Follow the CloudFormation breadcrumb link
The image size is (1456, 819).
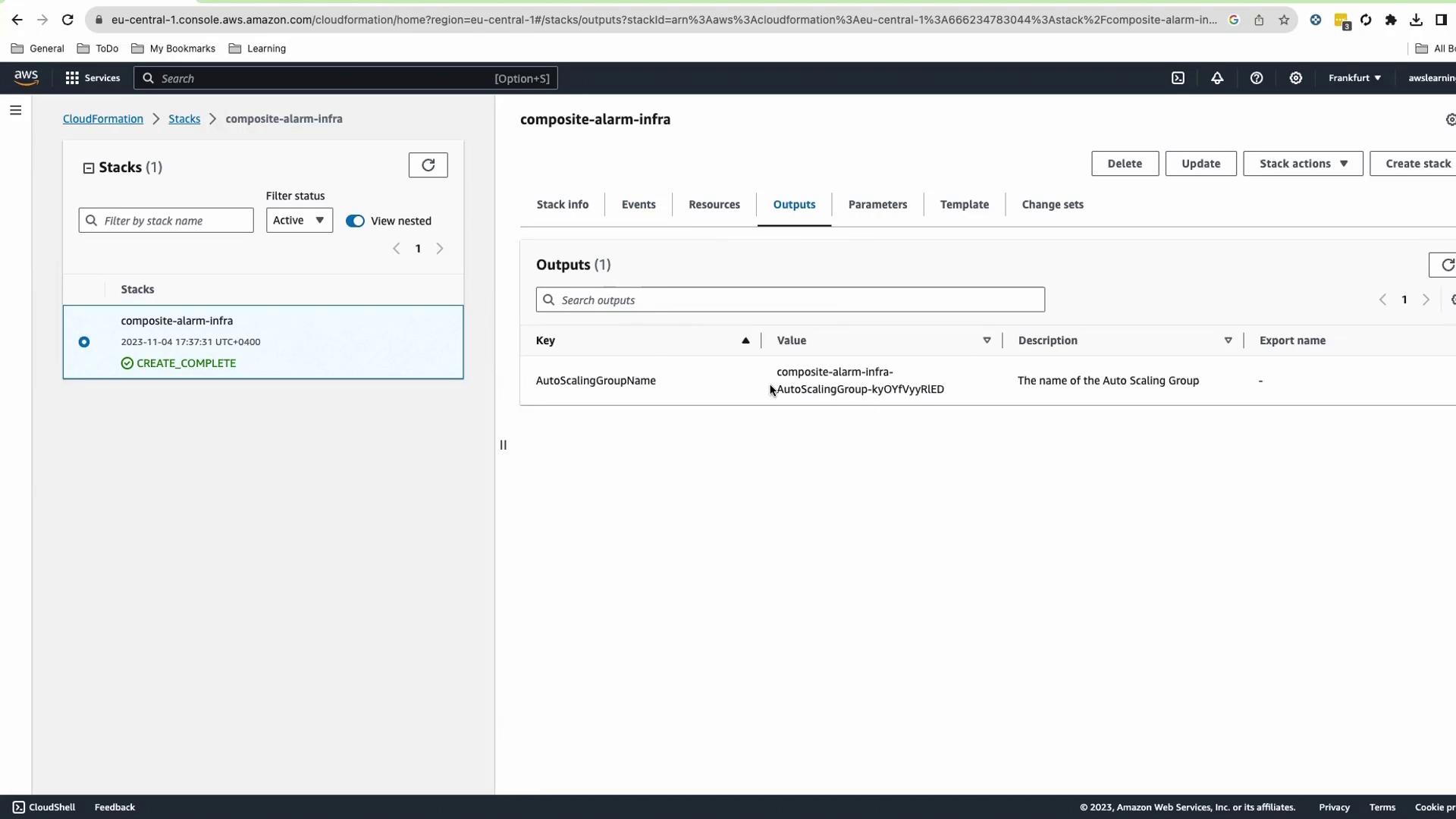(x=103, y=119)
